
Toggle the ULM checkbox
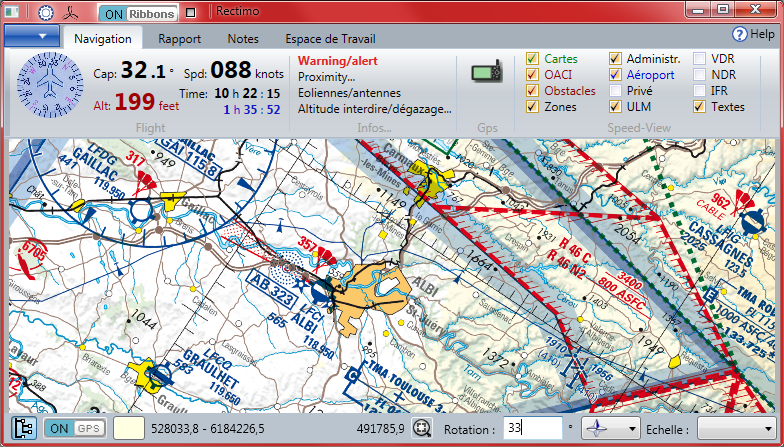pyautogui.click(x=615, y=106)
